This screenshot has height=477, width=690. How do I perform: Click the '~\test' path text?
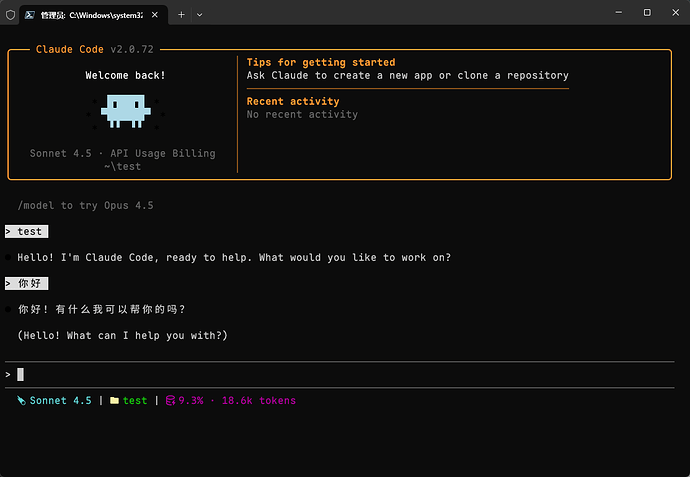(123, 166)
